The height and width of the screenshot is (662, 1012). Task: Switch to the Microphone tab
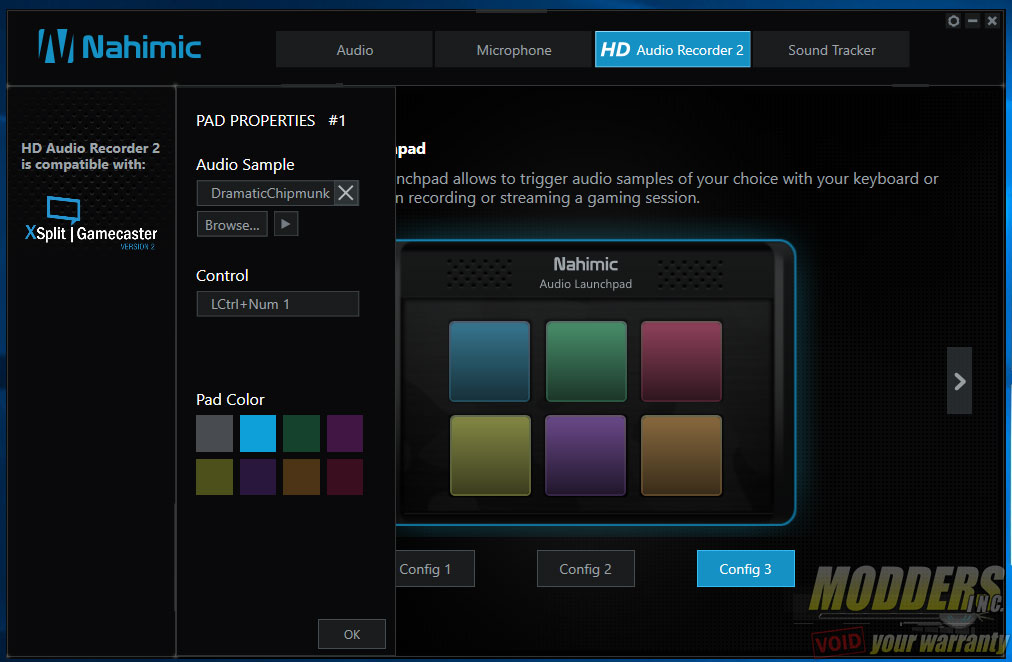click(x=514, y=50)
